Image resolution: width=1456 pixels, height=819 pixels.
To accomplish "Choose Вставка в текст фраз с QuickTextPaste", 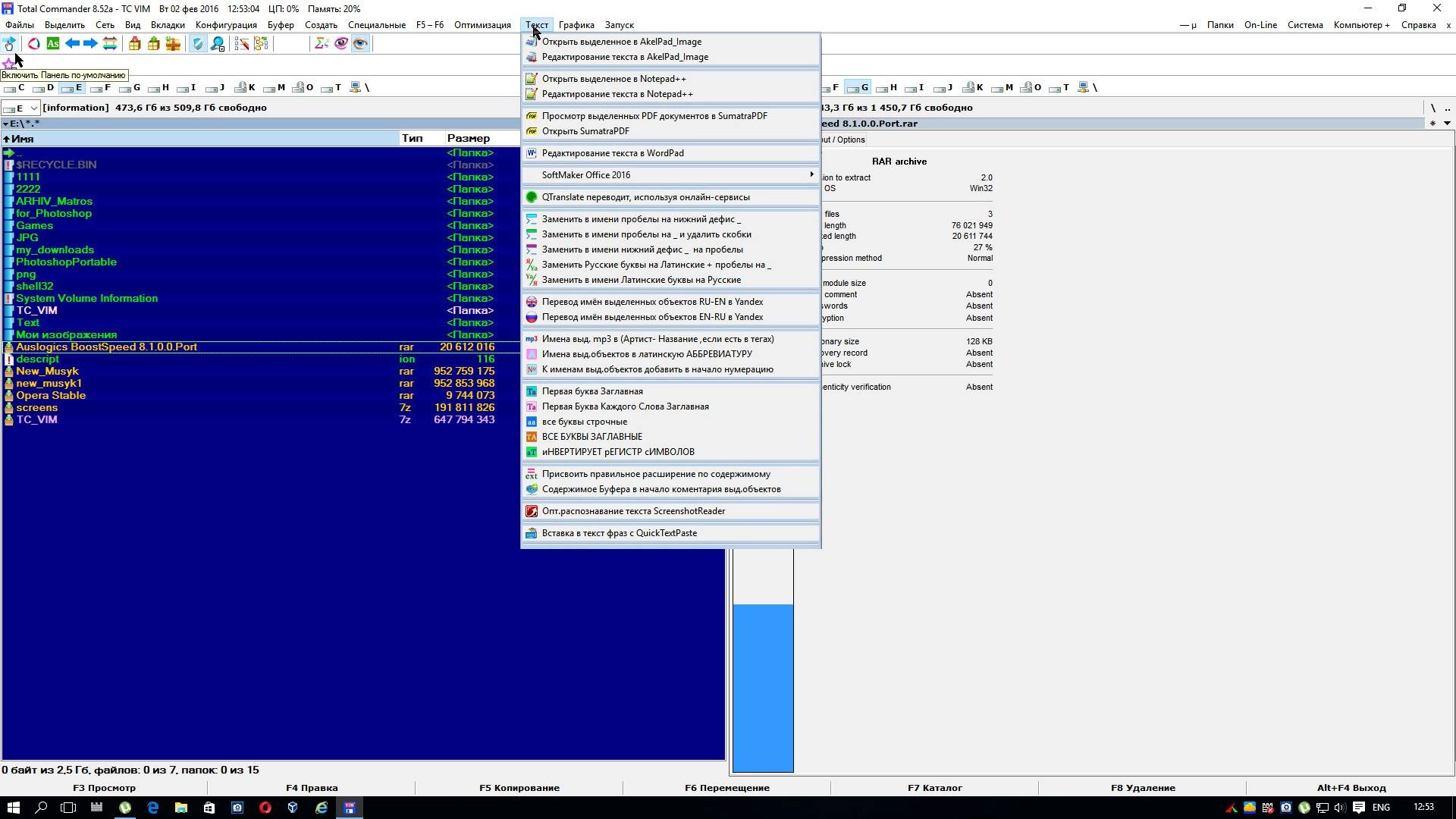I will click(x=670, y=533).
